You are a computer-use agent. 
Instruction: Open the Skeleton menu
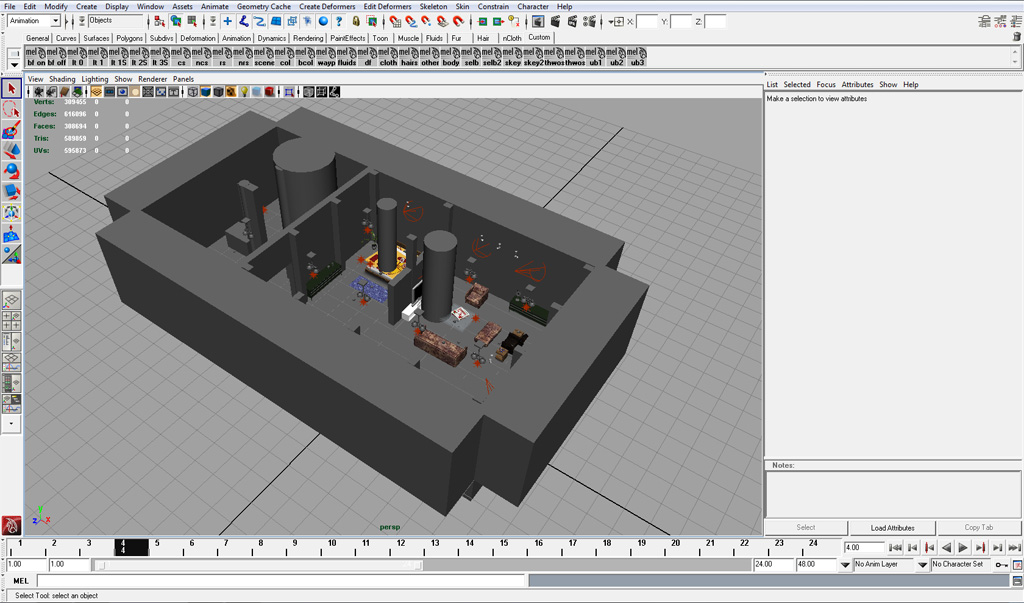[433, 7]
